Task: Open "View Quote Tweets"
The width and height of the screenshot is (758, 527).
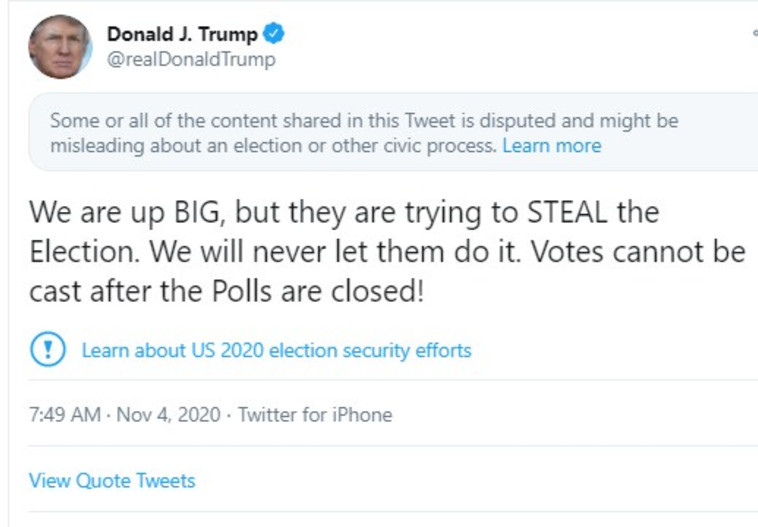Action: (112, 480)
